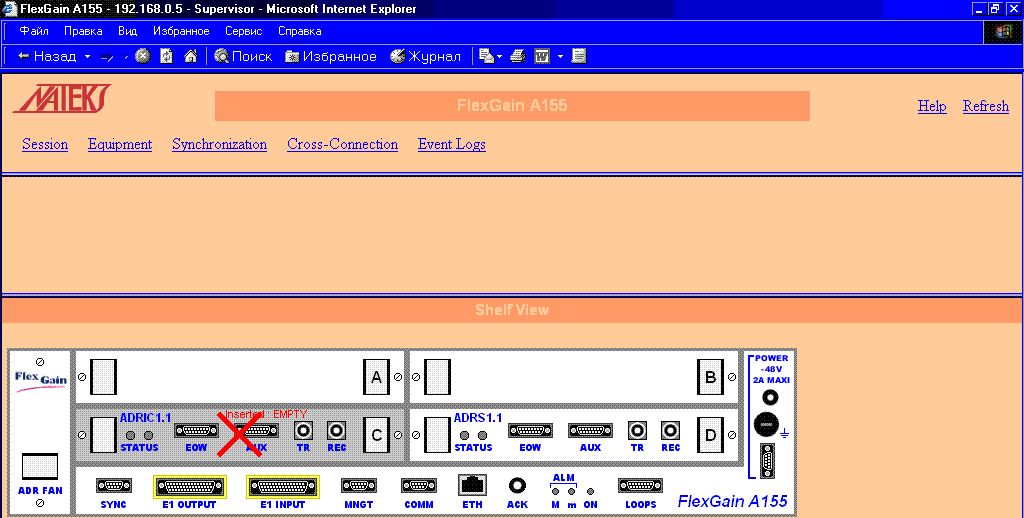Viewport: 1024px width, 518px height.
Task: Click the E1 INPUT connector
Action: (283, 487)
